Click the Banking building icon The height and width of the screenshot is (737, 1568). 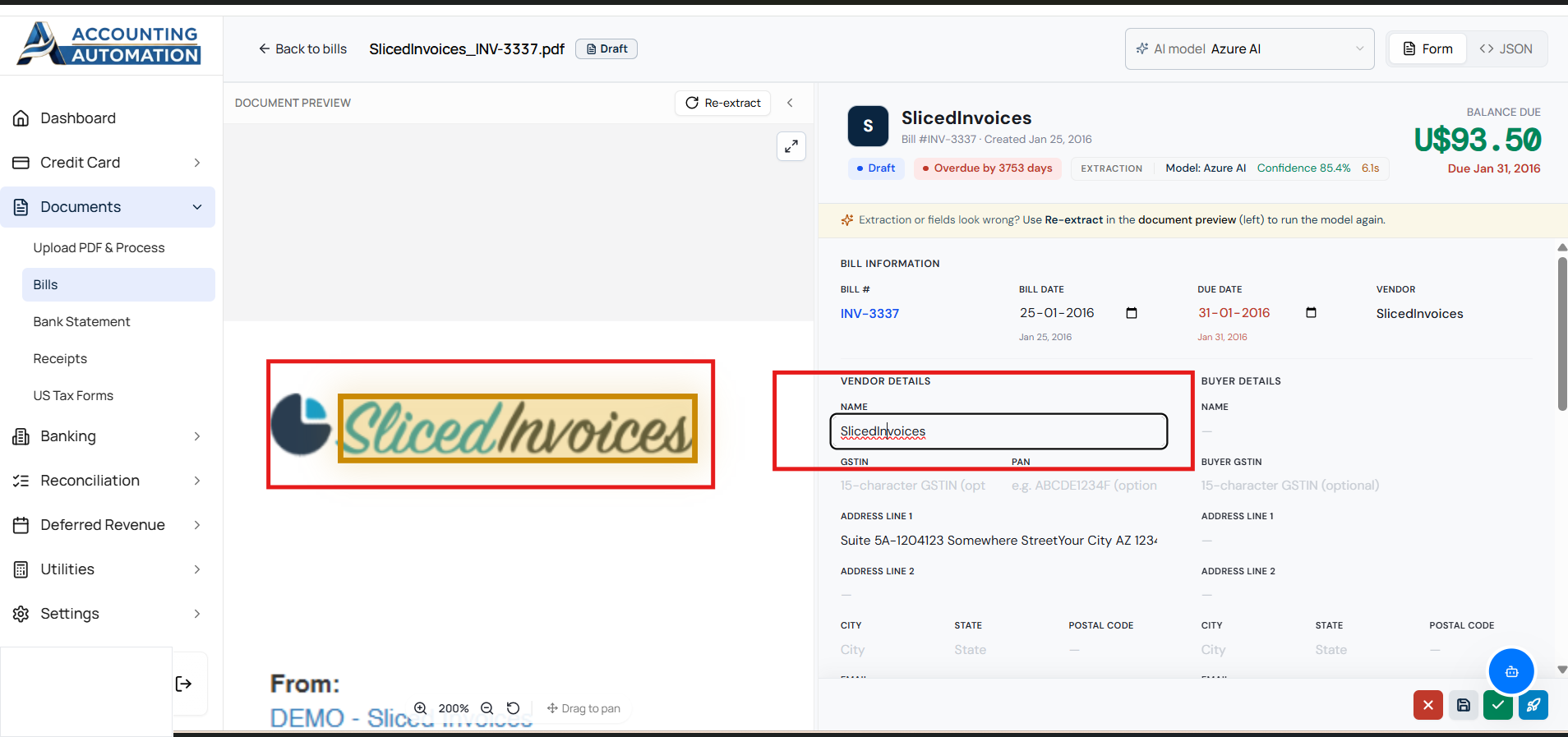coord(21,436)
